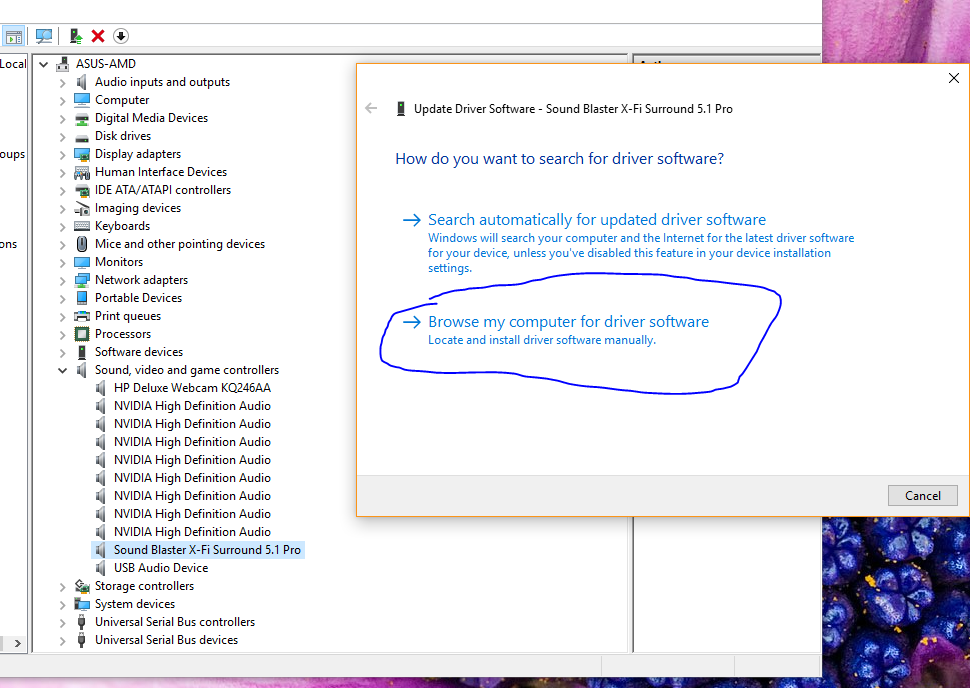Close the Update Driver Software dialog

[x=954, y=78]
